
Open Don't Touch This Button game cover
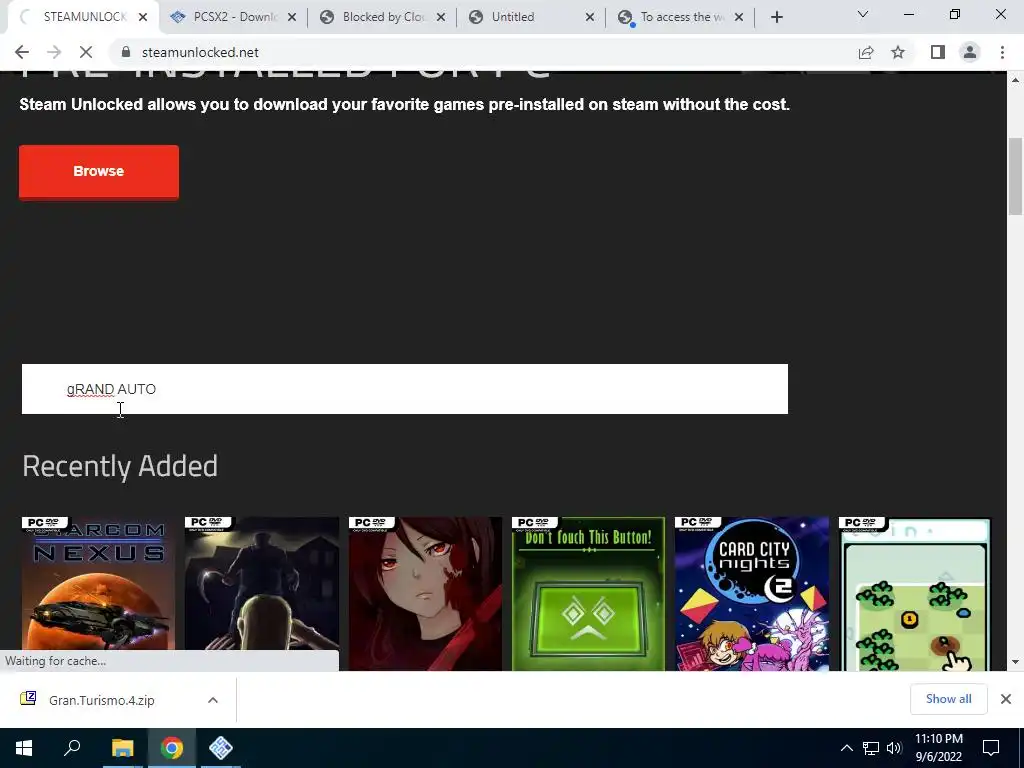(x=588, y=594)
